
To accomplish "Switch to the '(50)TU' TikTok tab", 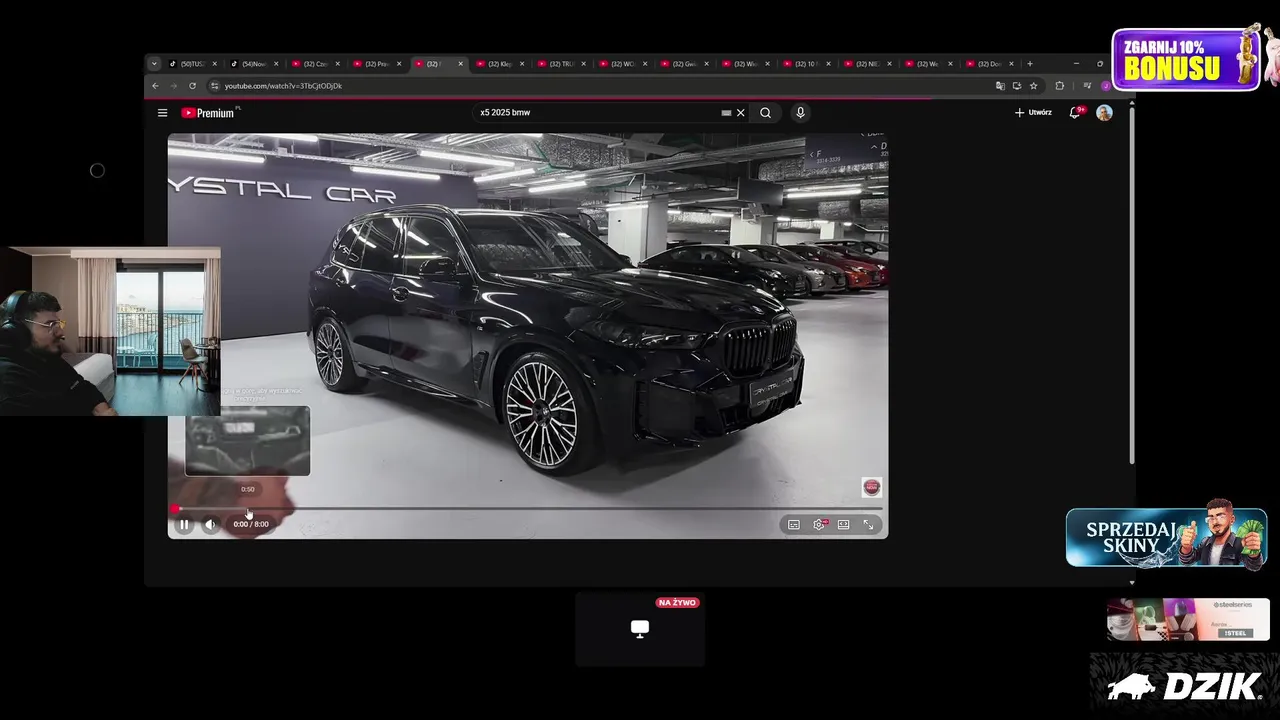I will pos(192,64).
